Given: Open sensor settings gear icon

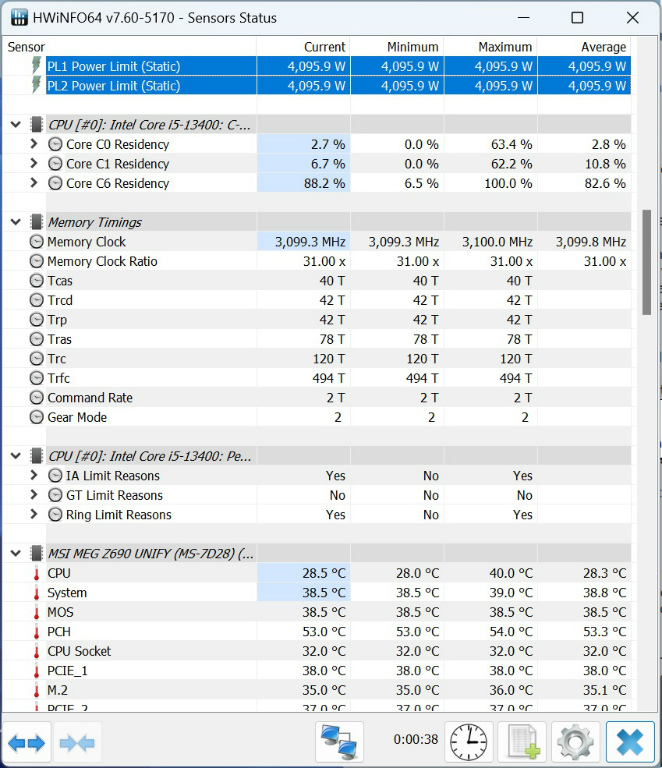Looking at the screenshot, I should point(576,743).
